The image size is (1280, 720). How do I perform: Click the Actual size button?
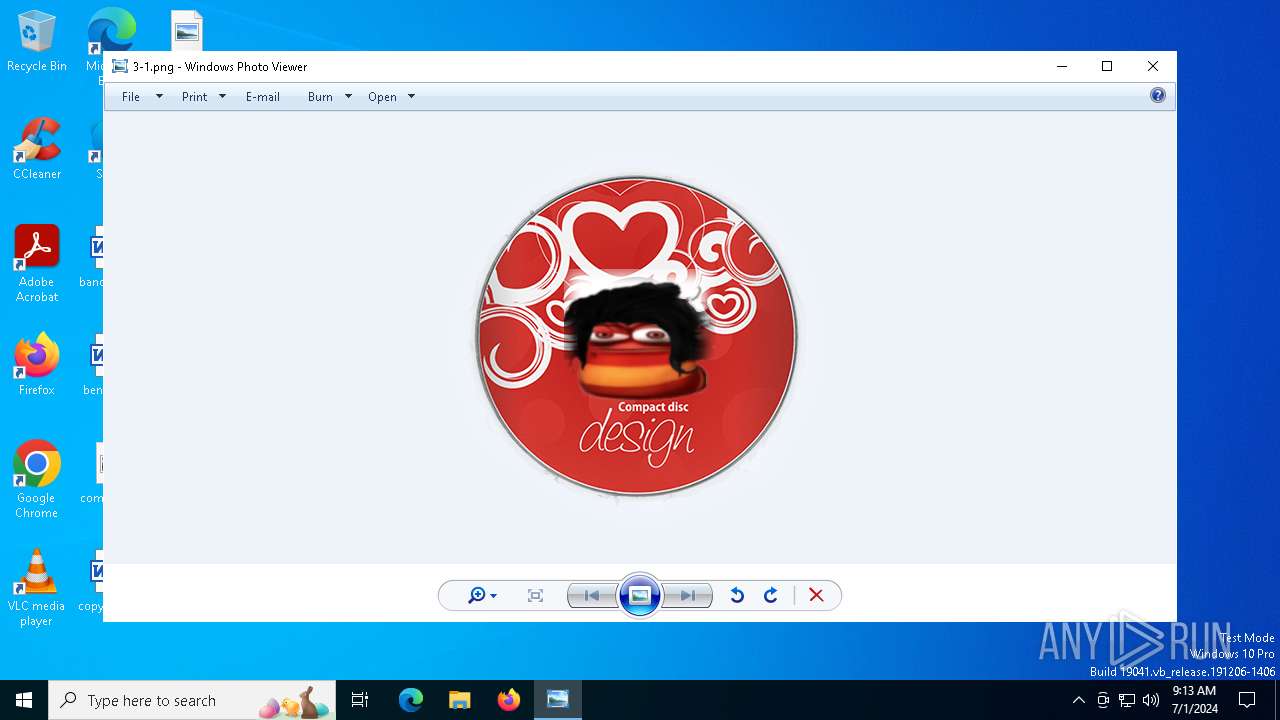[x=535, y=596]
